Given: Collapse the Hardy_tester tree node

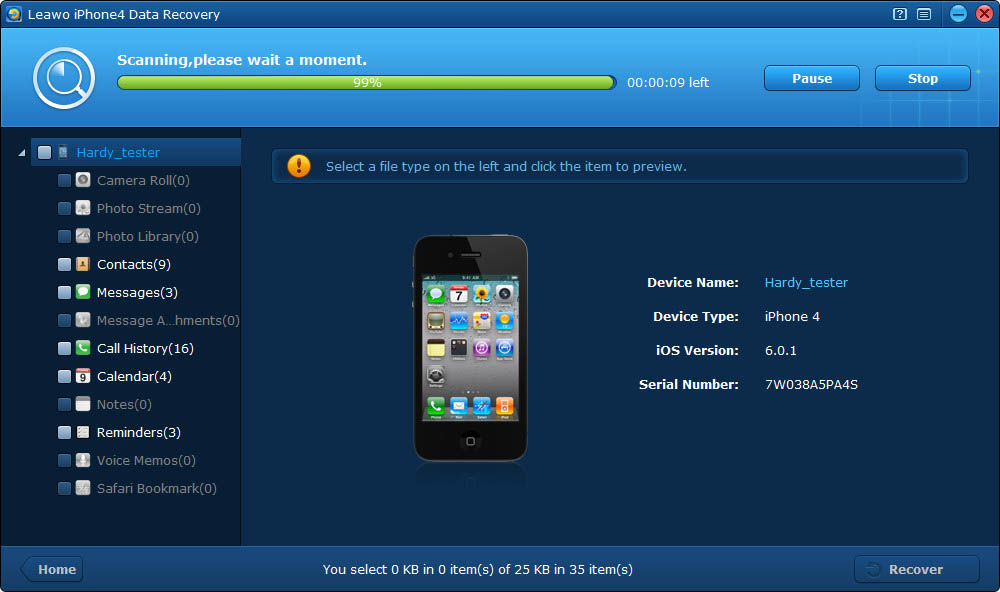Looking at the screenshot, I should (x=22, y=153).
